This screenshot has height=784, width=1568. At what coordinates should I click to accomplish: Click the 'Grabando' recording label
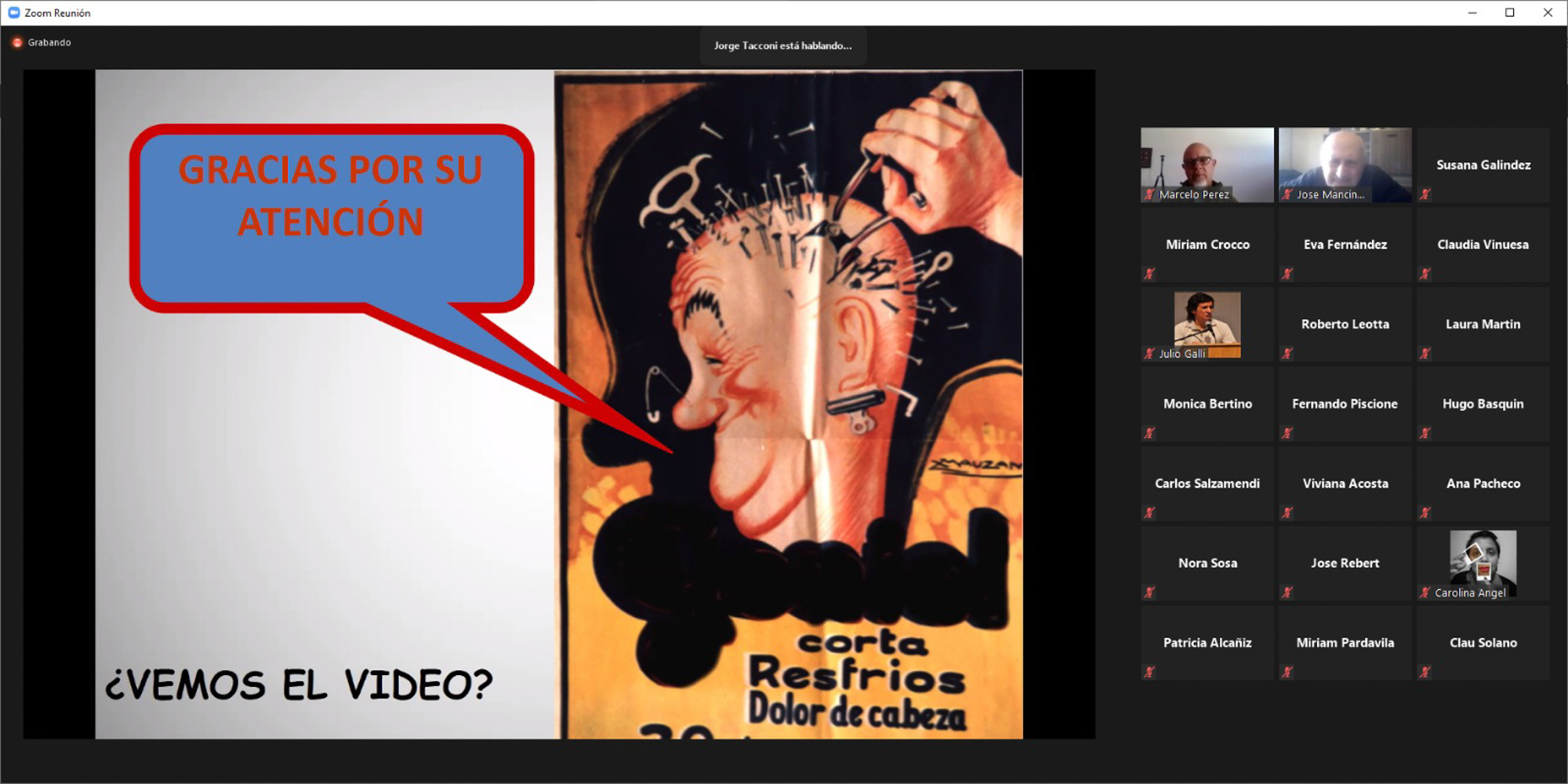coord(49,42)
